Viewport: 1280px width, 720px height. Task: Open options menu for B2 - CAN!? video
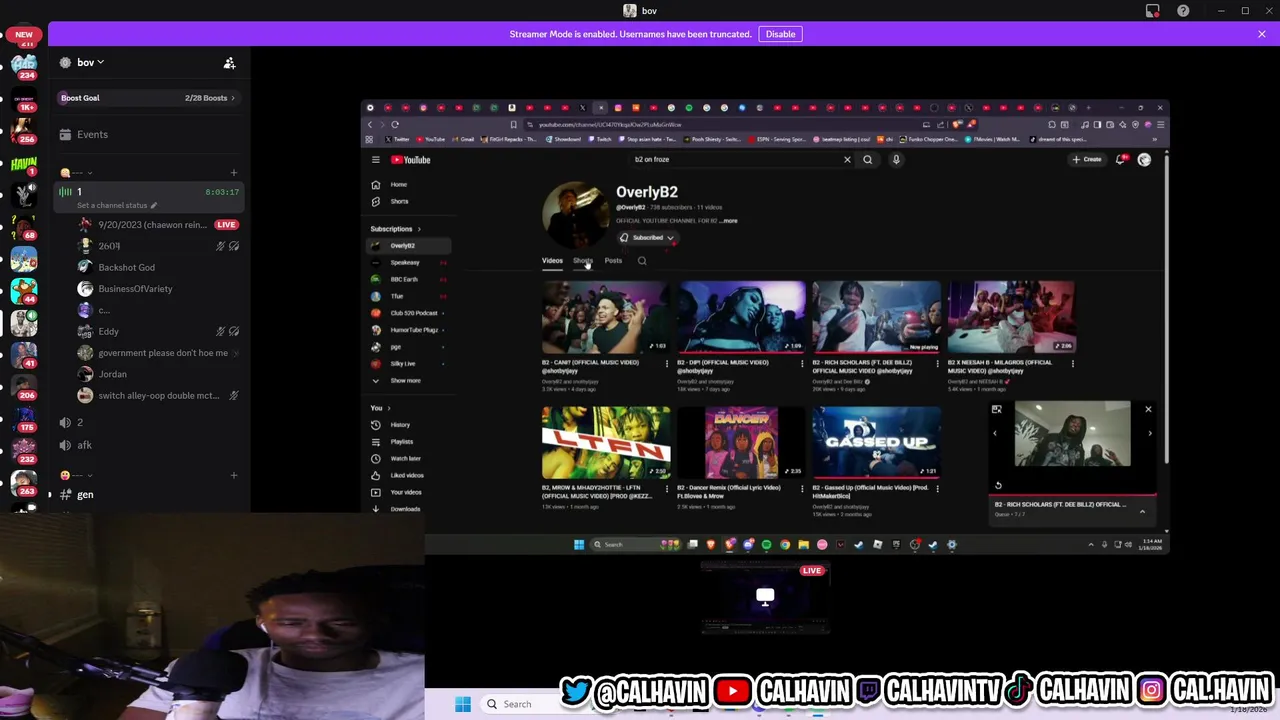coord(667,364)
